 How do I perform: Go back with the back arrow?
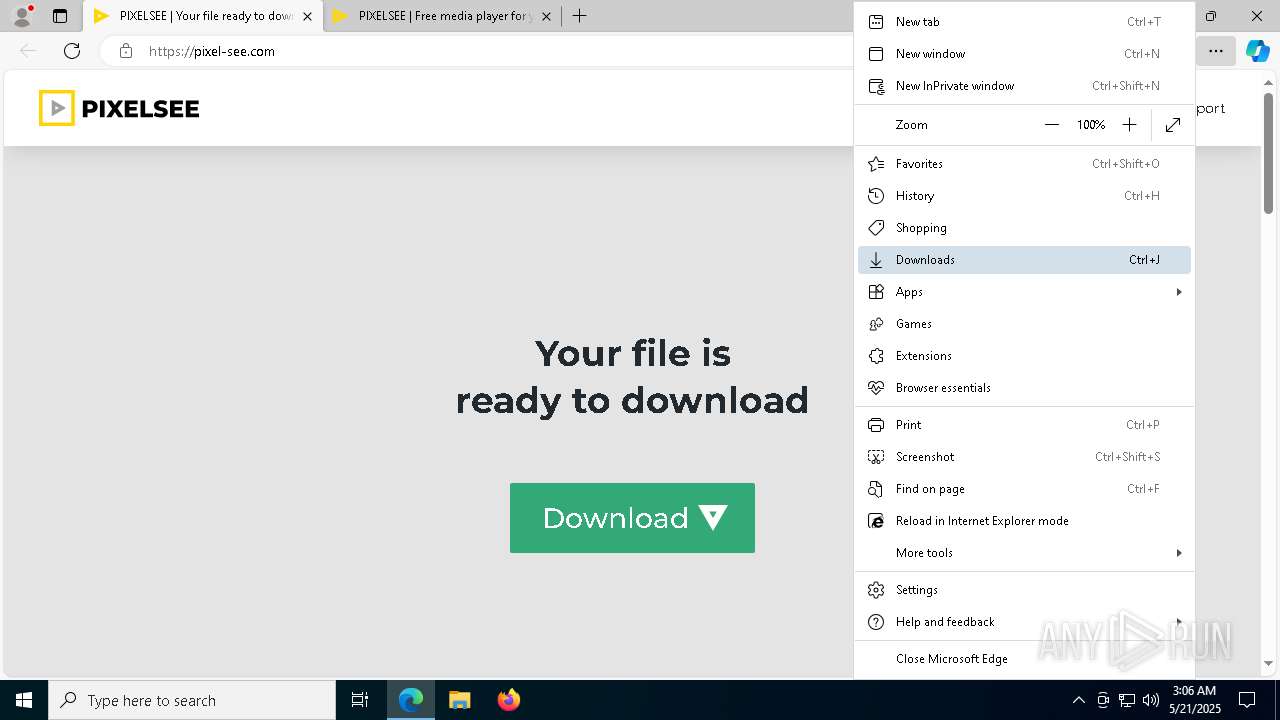[28, 51]
